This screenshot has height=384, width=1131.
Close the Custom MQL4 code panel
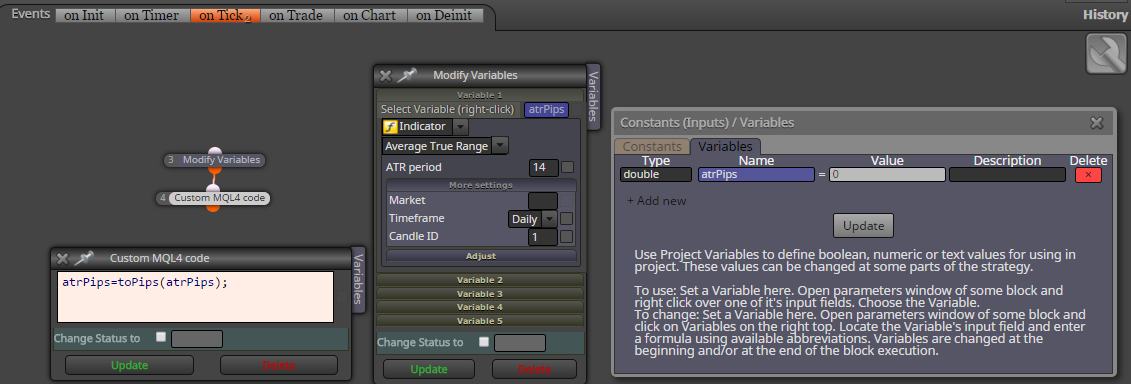click(63, 258)
